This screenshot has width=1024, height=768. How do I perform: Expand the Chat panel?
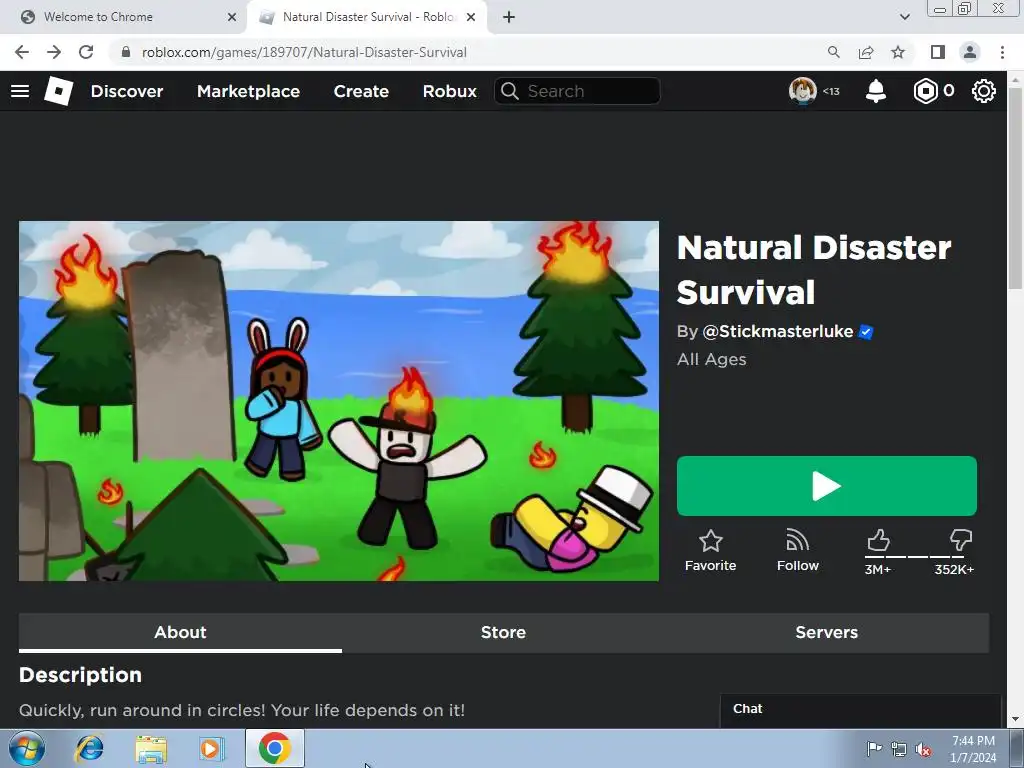click(860, 709)
